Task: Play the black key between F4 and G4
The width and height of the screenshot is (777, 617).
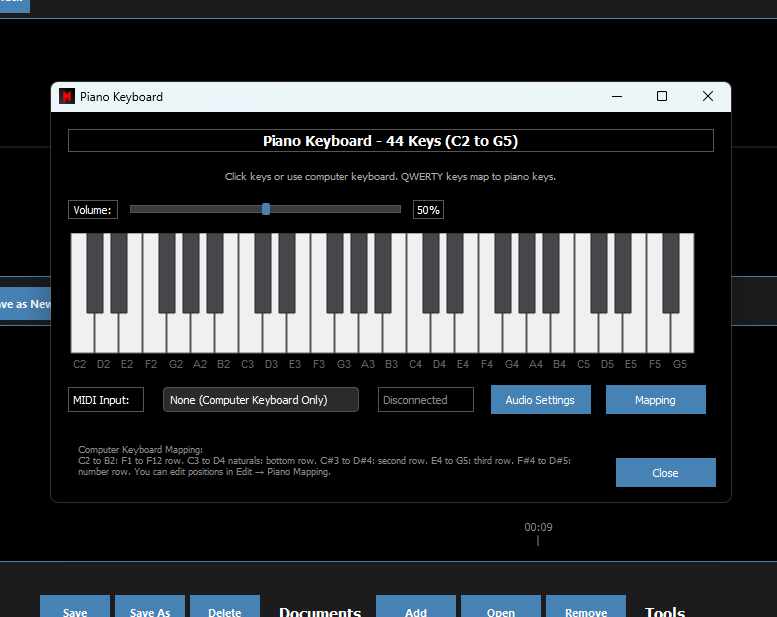Action: [x=502, y=272]
